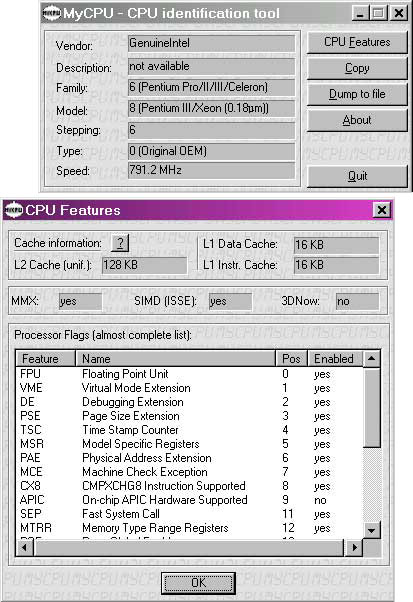Close the CPU Features window
This screenshot has width=413, height=602.
click(x=382, y=210)
